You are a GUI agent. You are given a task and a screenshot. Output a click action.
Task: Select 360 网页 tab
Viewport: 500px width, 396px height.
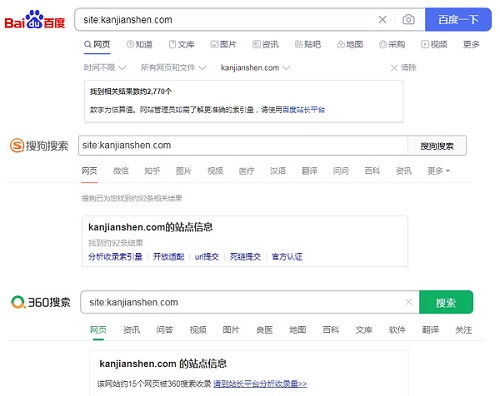point(98,330)
